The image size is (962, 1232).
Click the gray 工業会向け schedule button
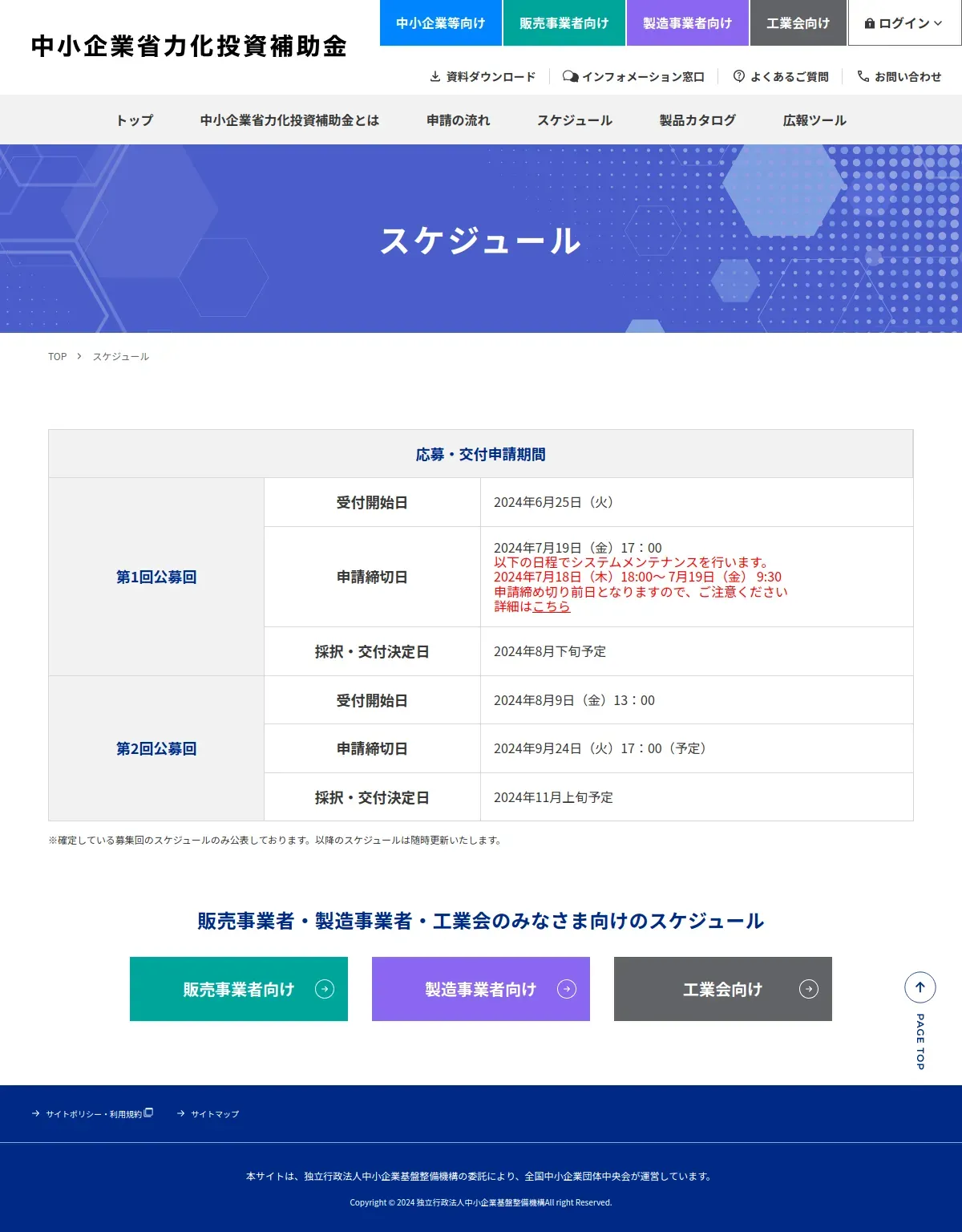(723, 989)
